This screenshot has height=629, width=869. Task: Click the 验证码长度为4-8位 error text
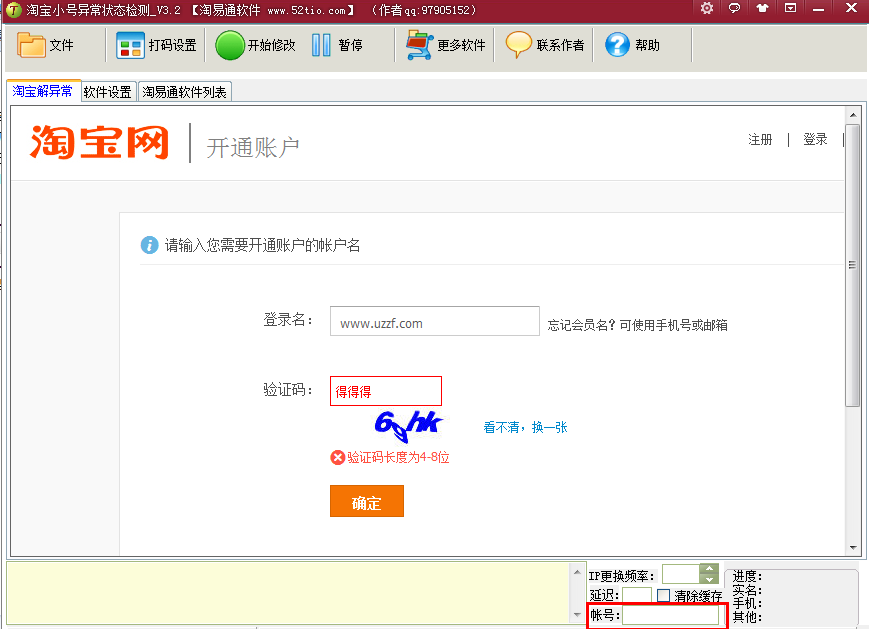(398, 457)
